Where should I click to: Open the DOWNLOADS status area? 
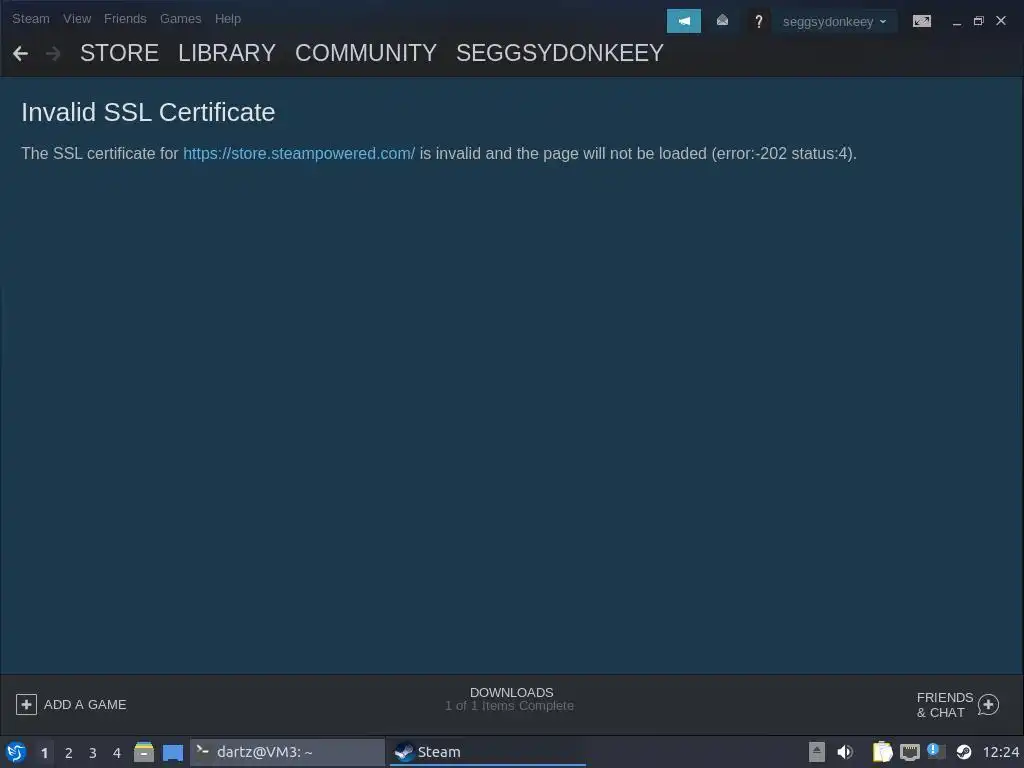tap(510, 699)
